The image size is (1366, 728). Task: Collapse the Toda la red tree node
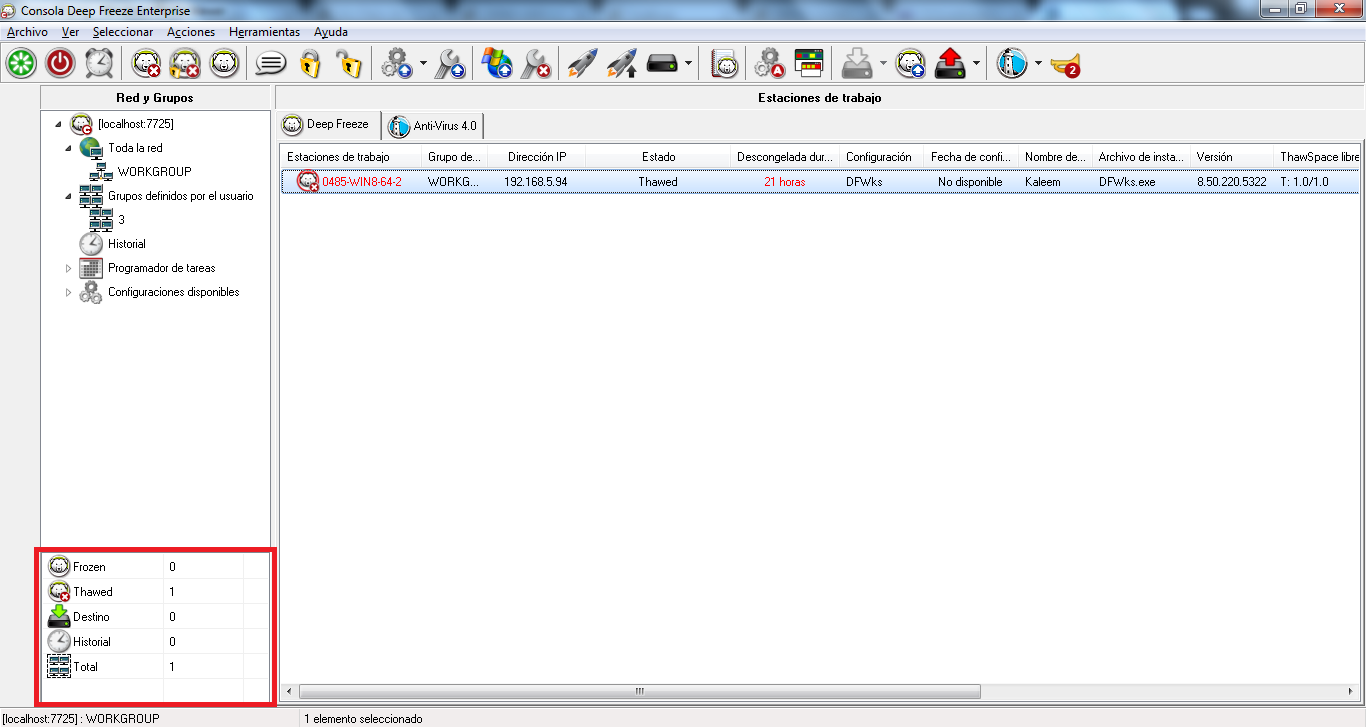coord(68,148)
